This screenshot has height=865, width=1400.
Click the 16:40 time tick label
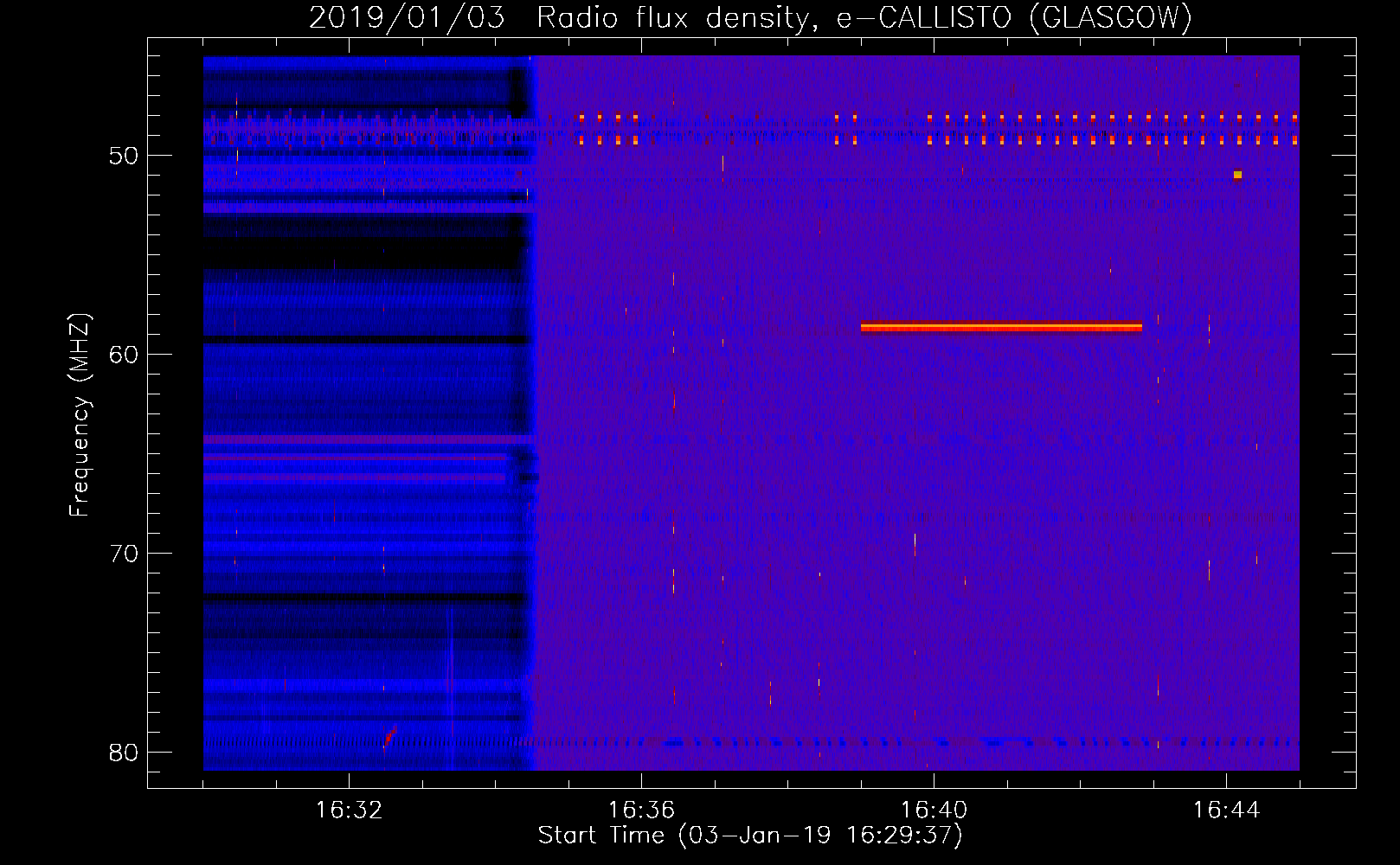[x=934, y=810]
